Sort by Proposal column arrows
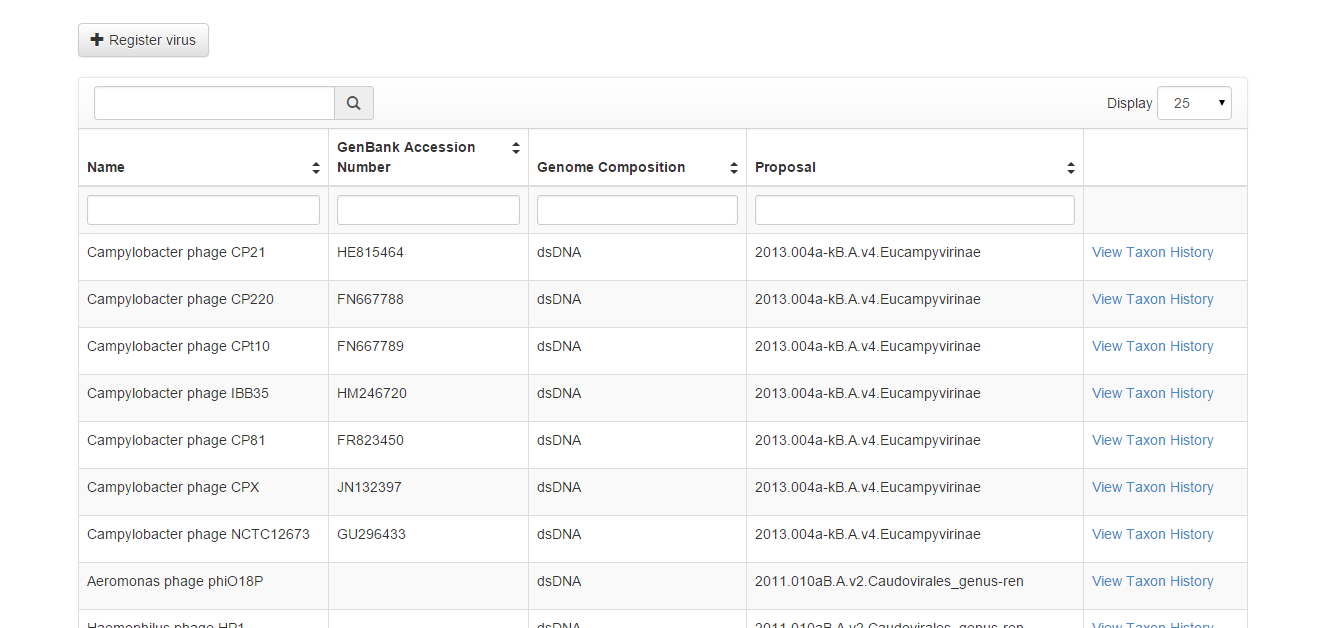This screenshot has width=1332, height=628. click(x=1071, y=168)
